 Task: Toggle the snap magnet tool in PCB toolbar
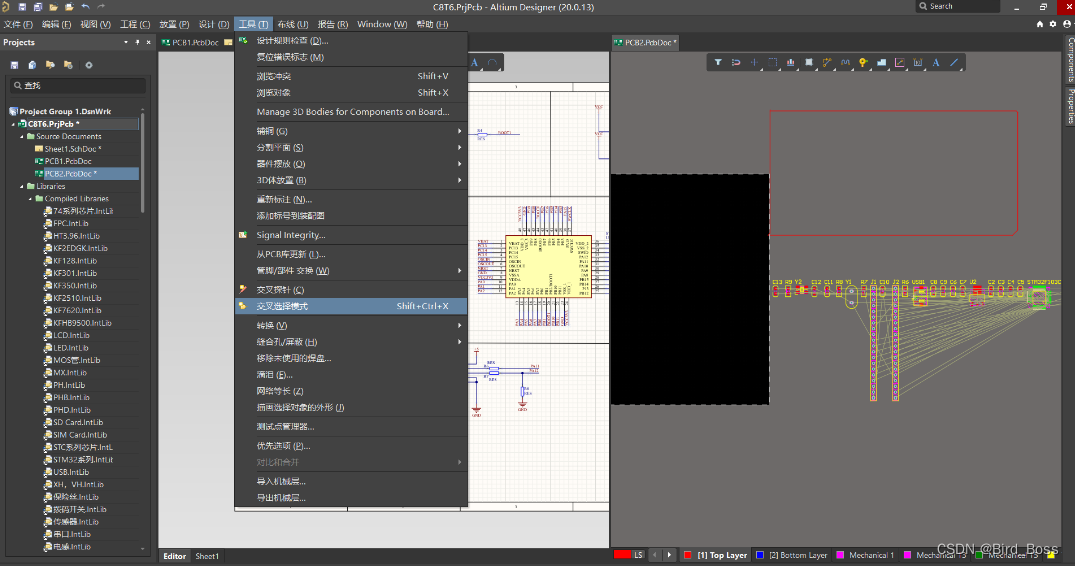coord(736,62)
